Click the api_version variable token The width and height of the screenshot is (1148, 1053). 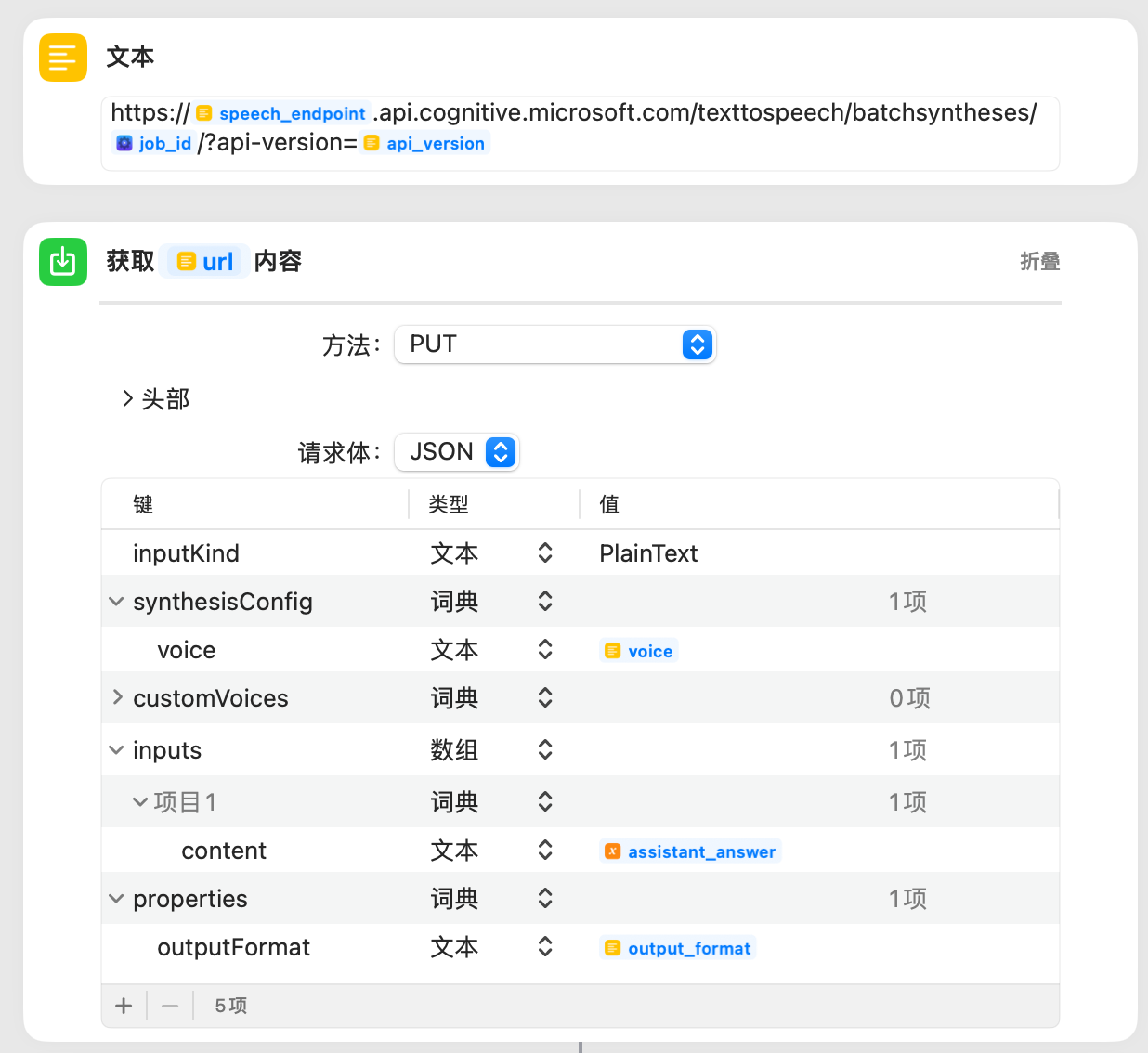click(425, 143)
